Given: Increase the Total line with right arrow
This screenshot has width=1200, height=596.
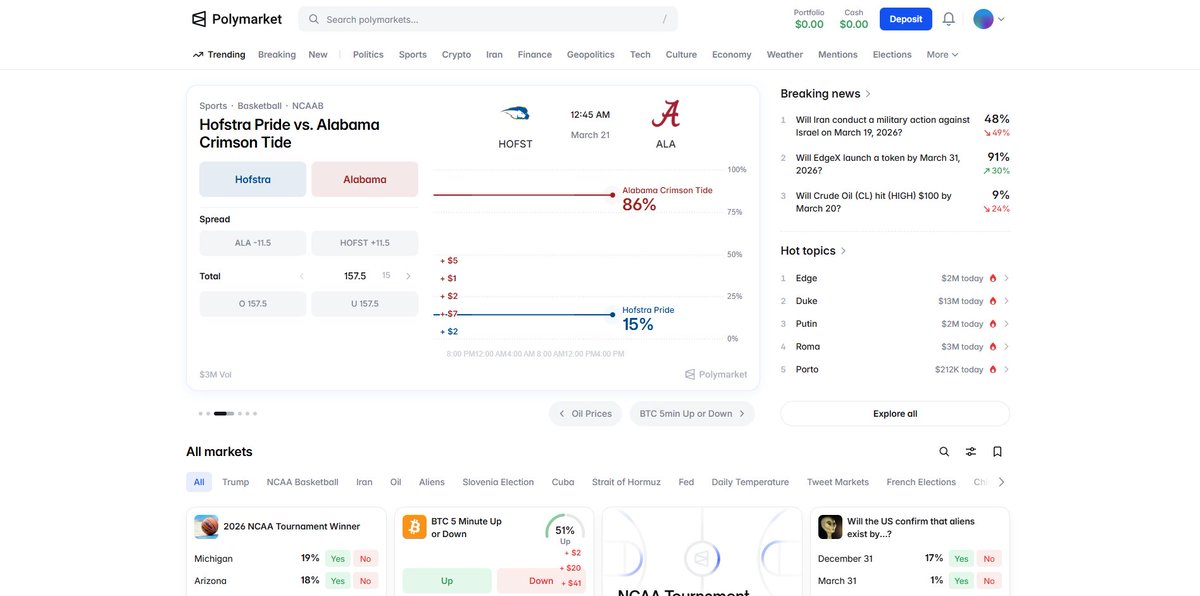Looking at the screenshot, I should [408, 276].
